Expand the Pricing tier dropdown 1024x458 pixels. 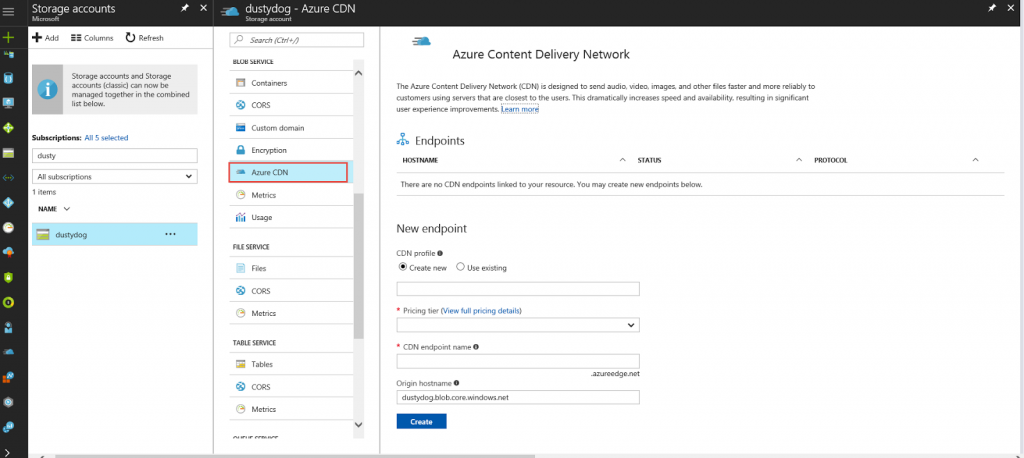click(x=518, y=325)
